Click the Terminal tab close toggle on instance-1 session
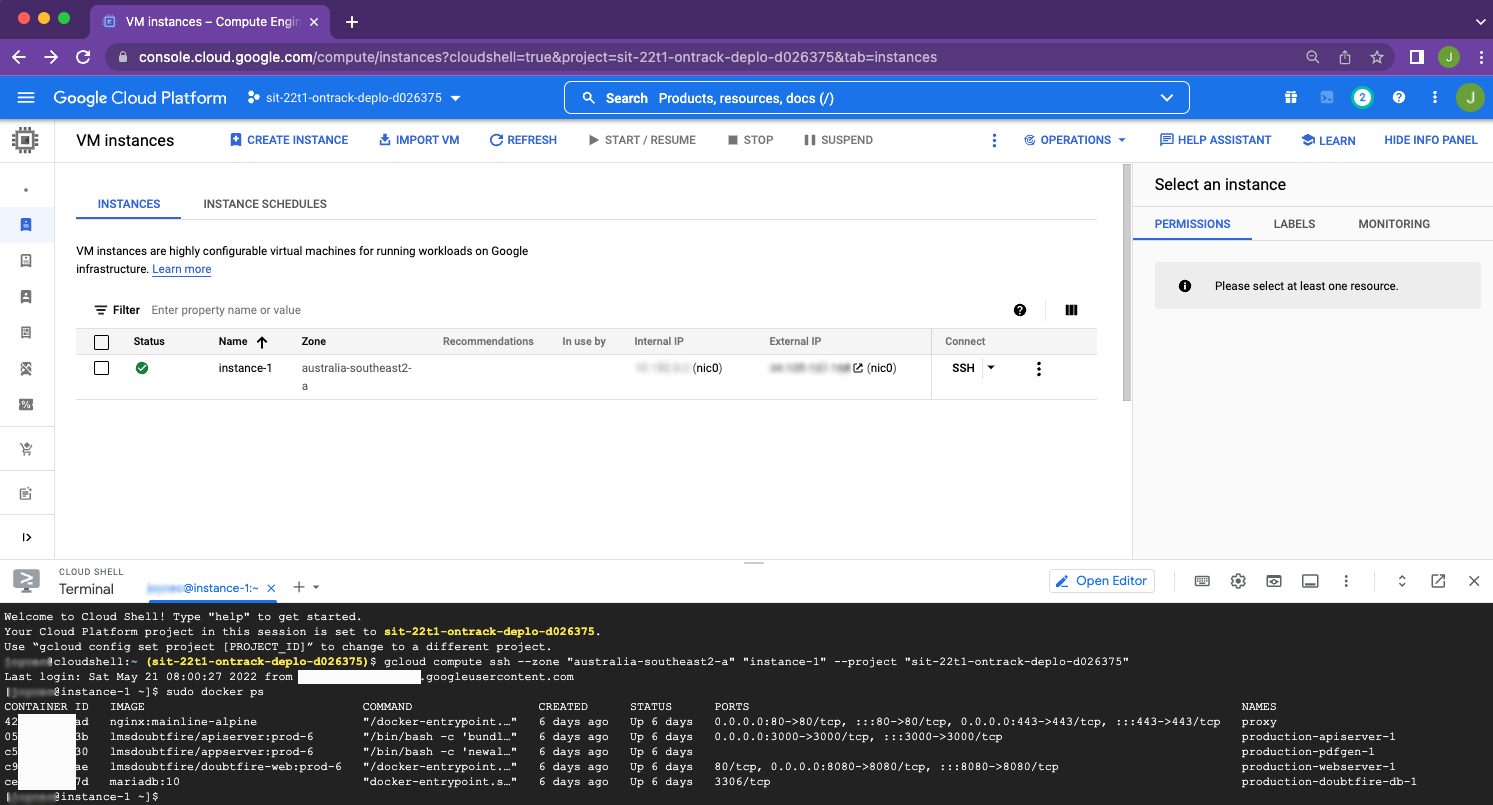This screenshot has height=805, width=1493. (x=270, y=588)
